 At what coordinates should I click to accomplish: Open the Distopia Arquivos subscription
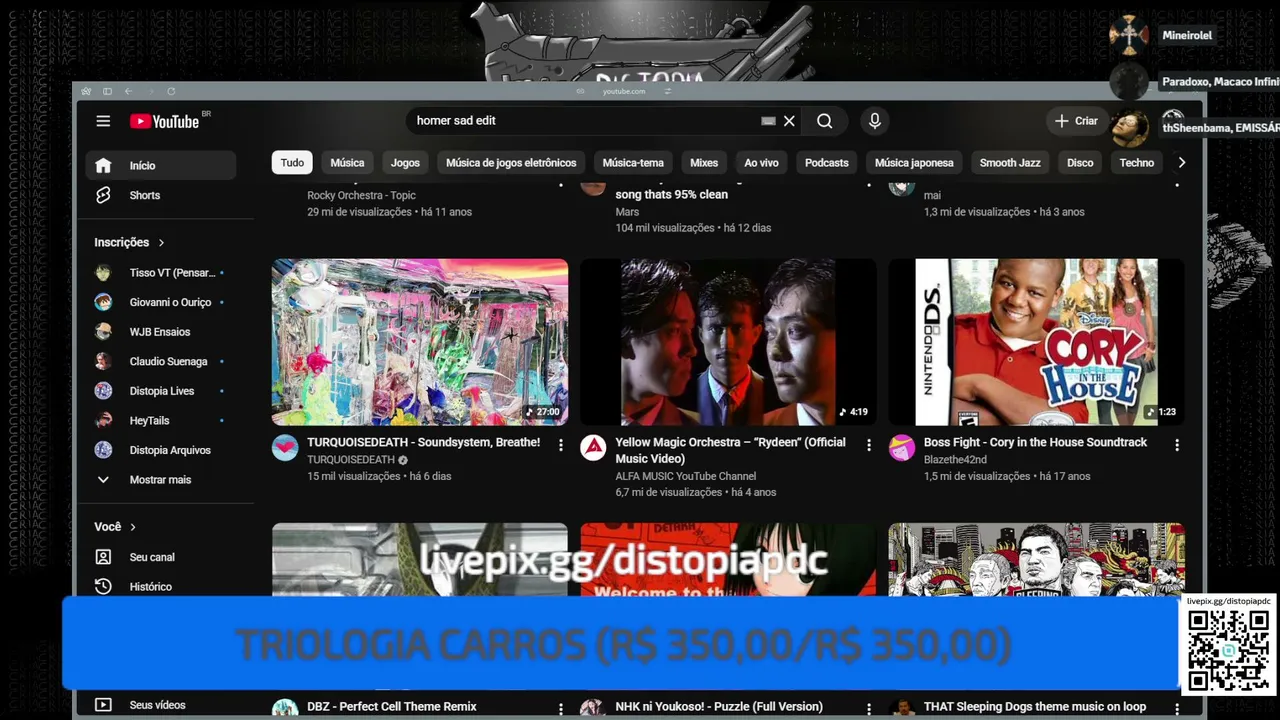click(x=161, y=450)
